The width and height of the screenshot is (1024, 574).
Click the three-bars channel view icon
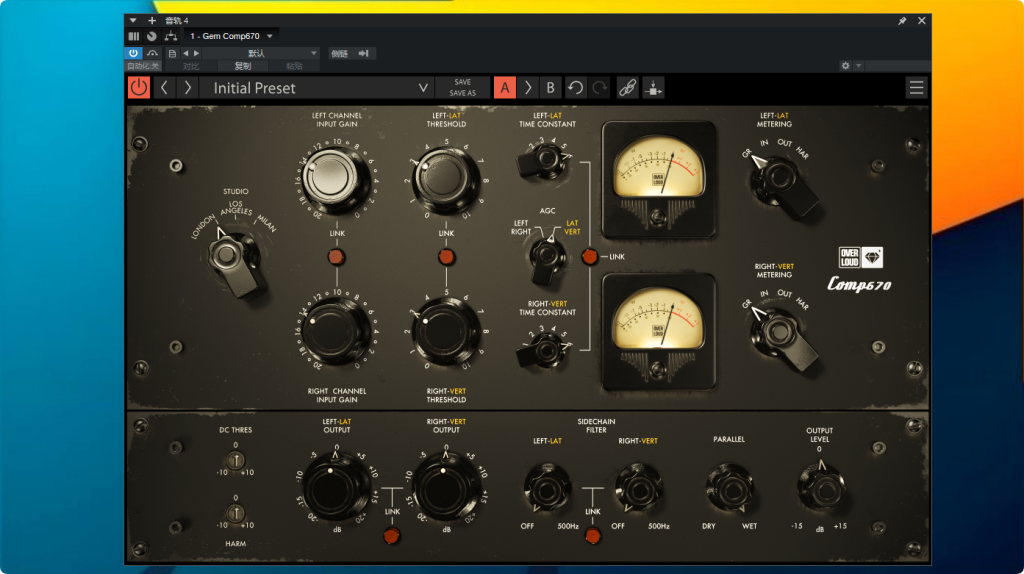(134, 37)
